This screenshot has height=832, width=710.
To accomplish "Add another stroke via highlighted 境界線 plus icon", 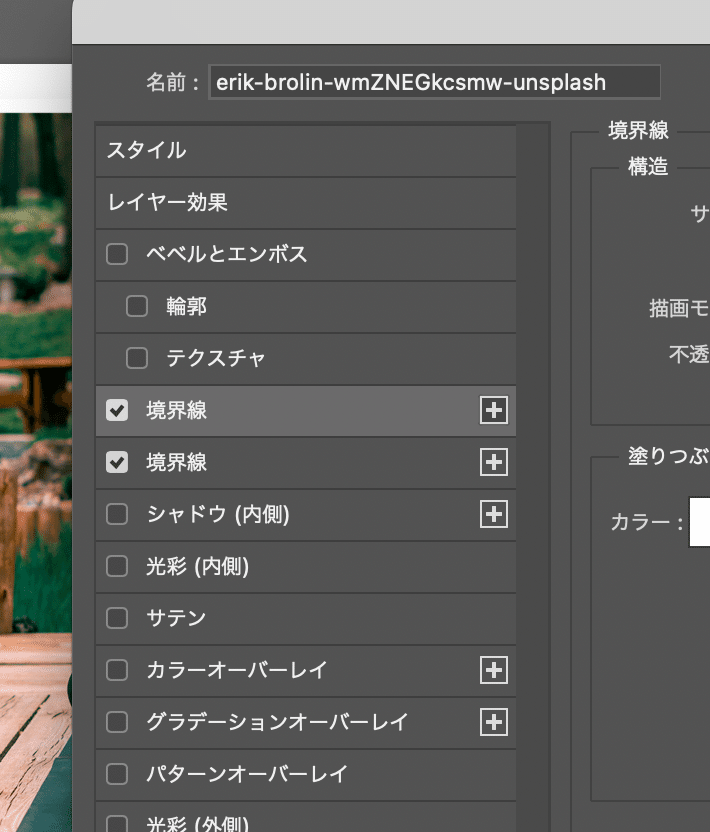I will 494,410.
